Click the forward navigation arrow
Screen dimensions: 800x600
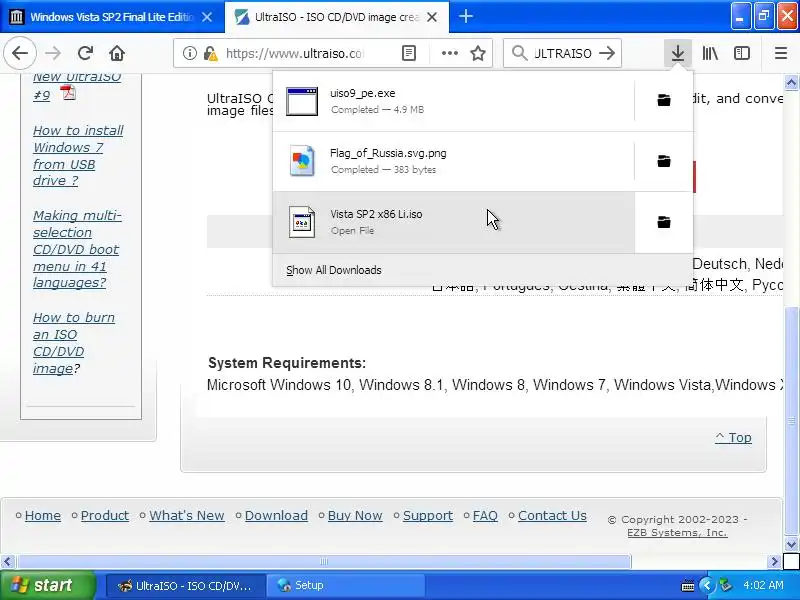53,53
